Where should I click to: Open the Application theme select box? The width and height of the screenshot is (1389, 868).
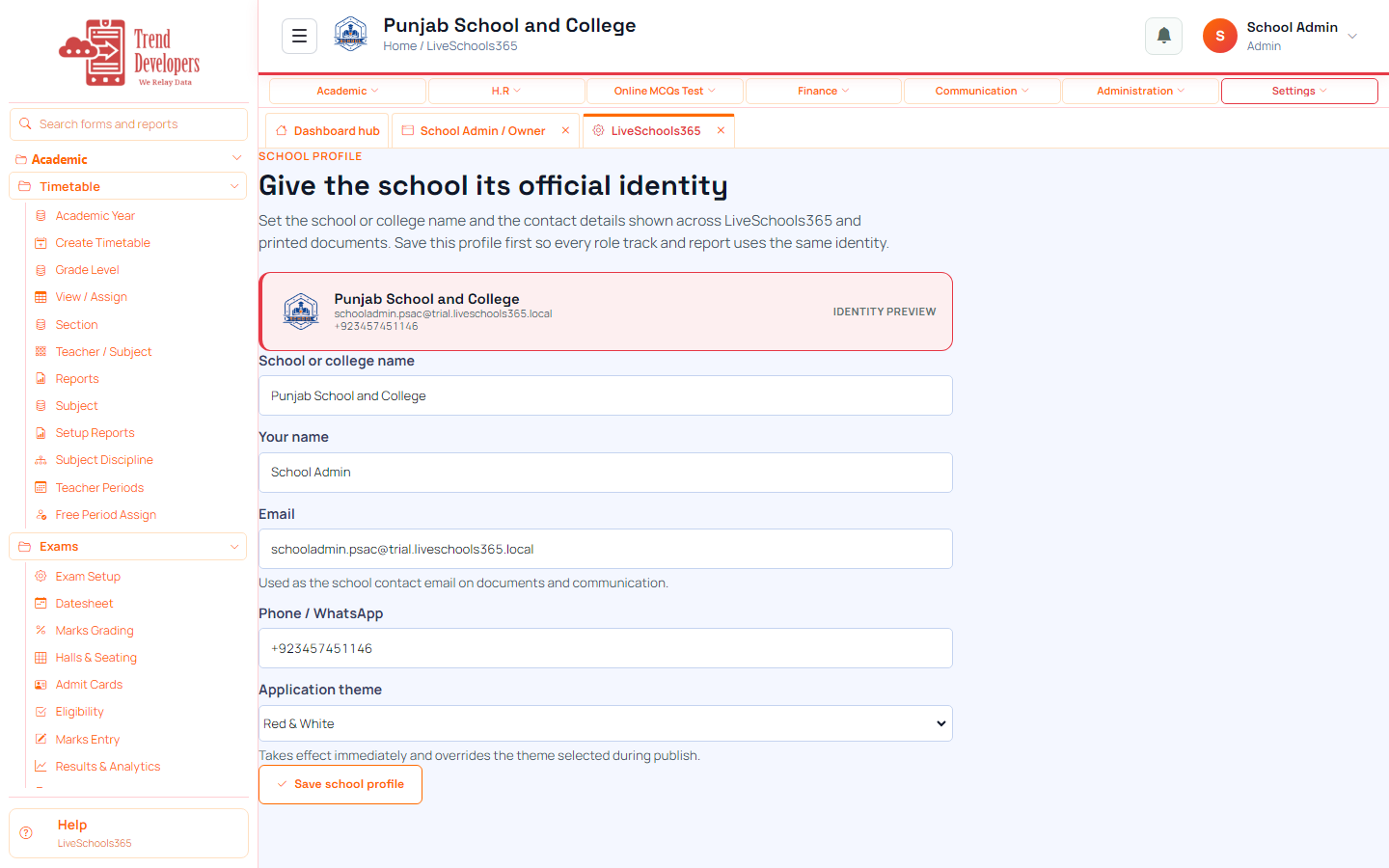(606, 723)
